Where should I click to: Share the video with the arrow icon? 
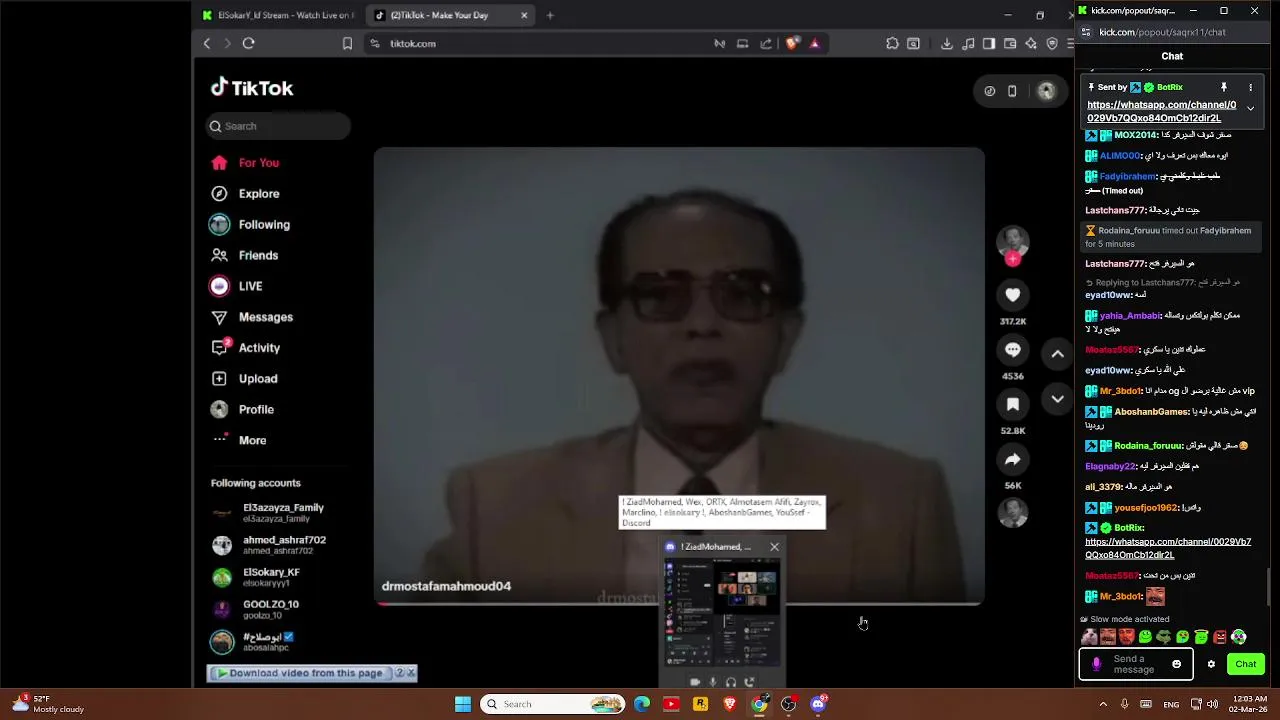click(x=1012, y=459)
